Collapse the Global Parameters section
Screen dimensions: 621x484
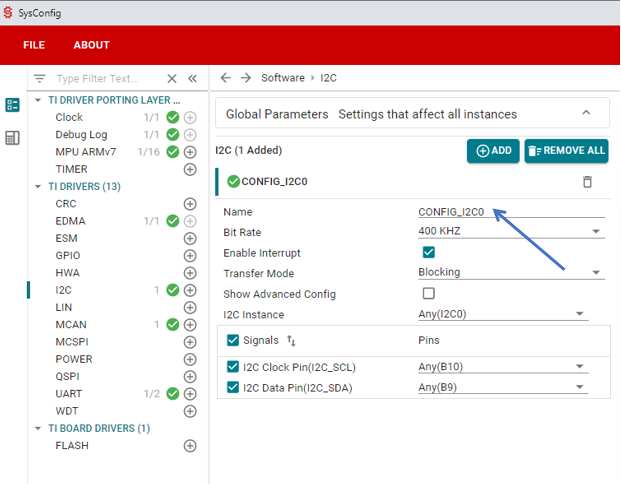pos(587,114)
